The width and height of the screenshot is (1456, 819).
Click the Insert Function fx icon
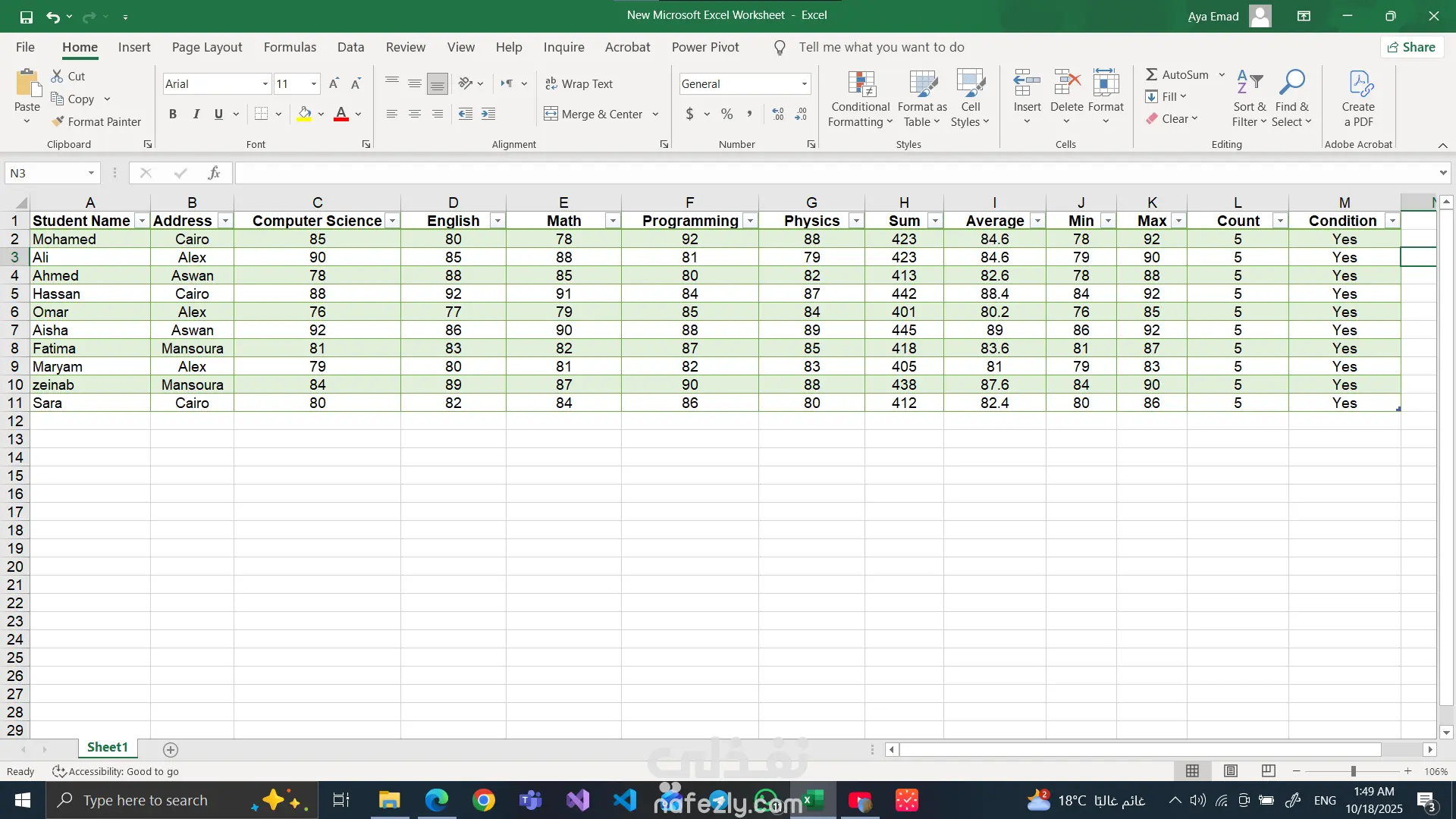pyautogui.click(x=214, y=173)
